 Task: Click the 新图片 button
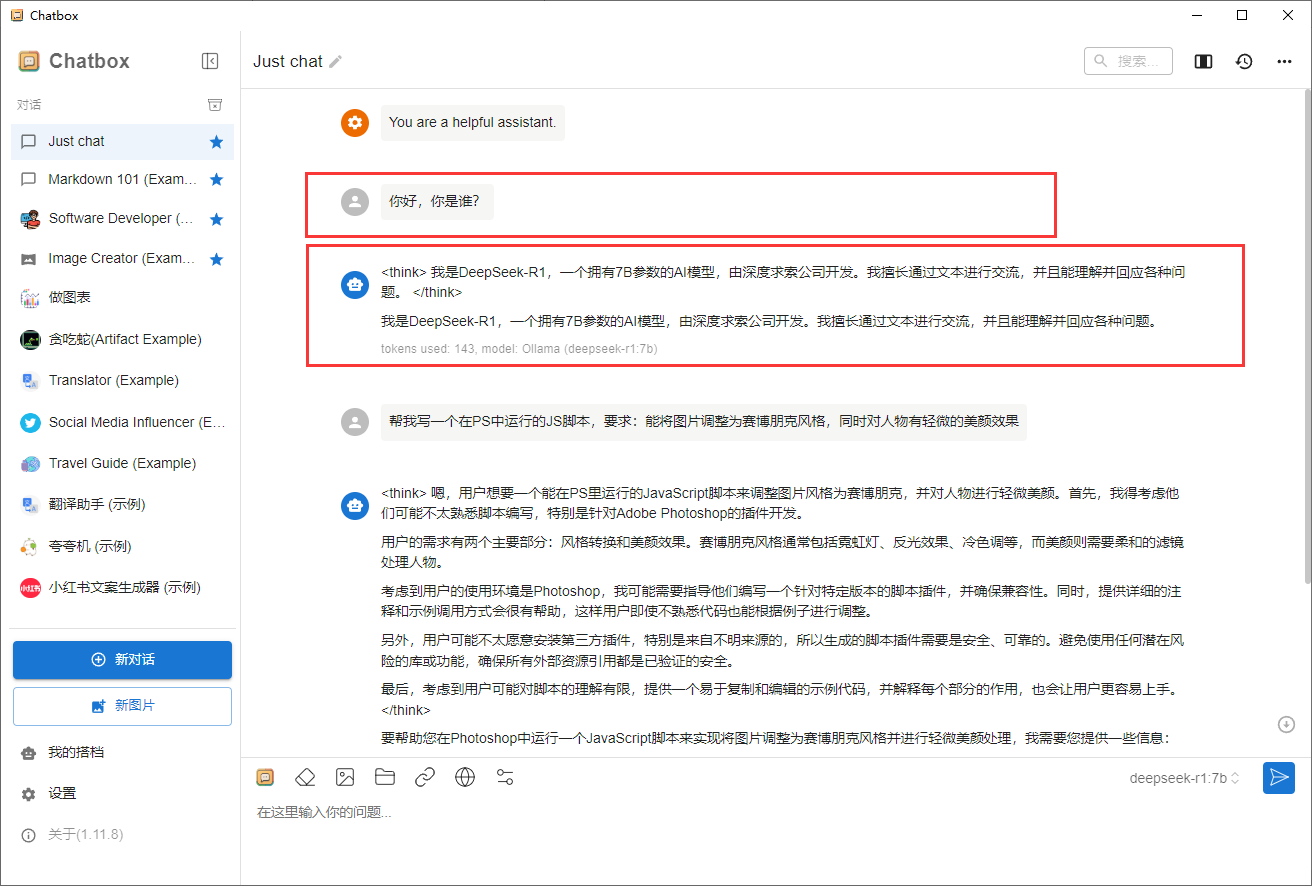[122, 706]
